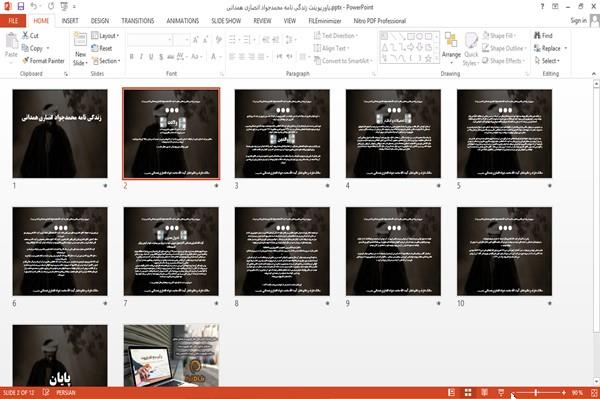This screenshot has height=399, width=600.
Task: Click Decrease Font Size icon
Action: [x=206, y=39]
